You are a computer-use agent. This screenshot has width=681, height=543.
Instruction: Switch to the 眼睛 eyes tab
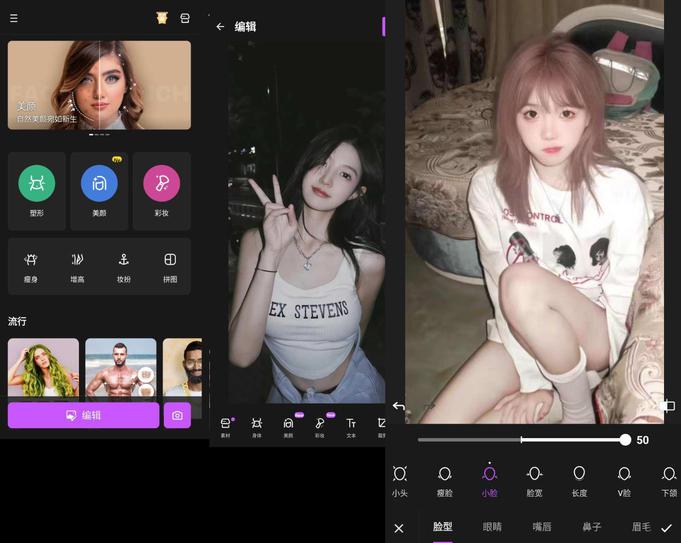click(493, 527)
